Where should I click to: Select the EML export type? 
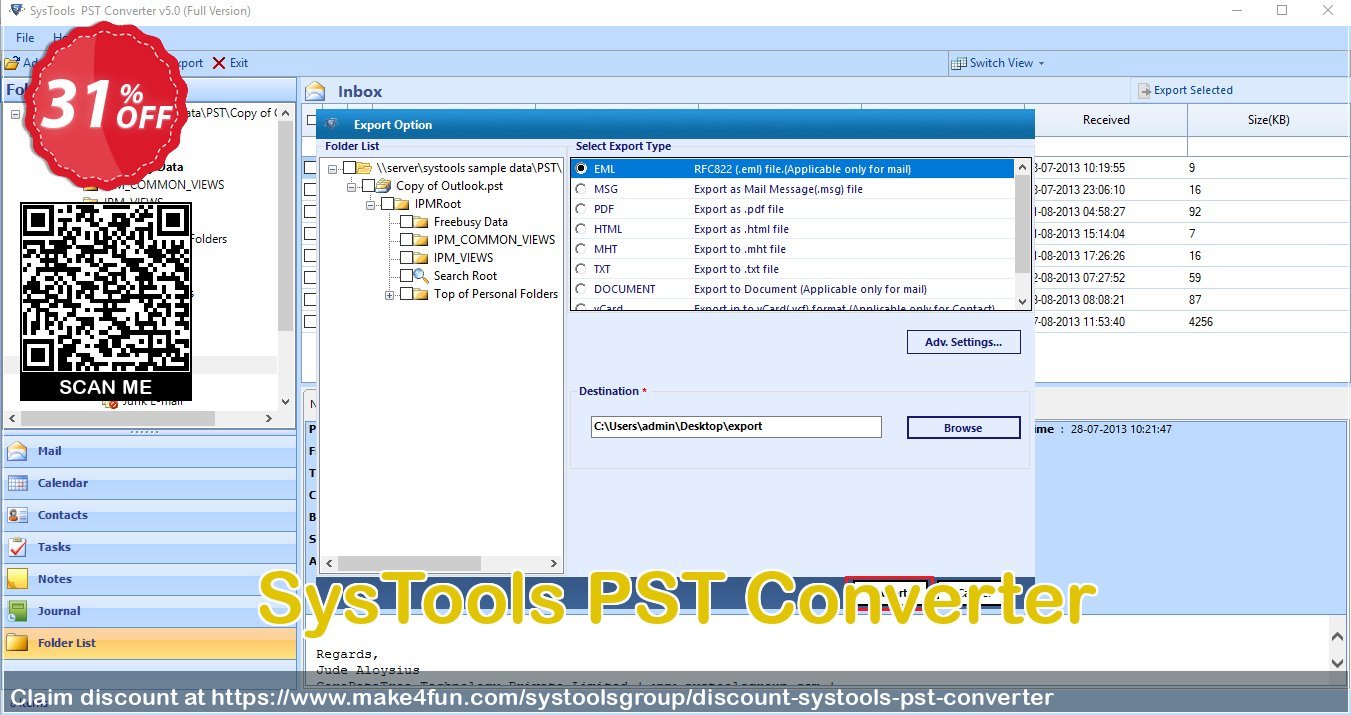pos(581,169)
